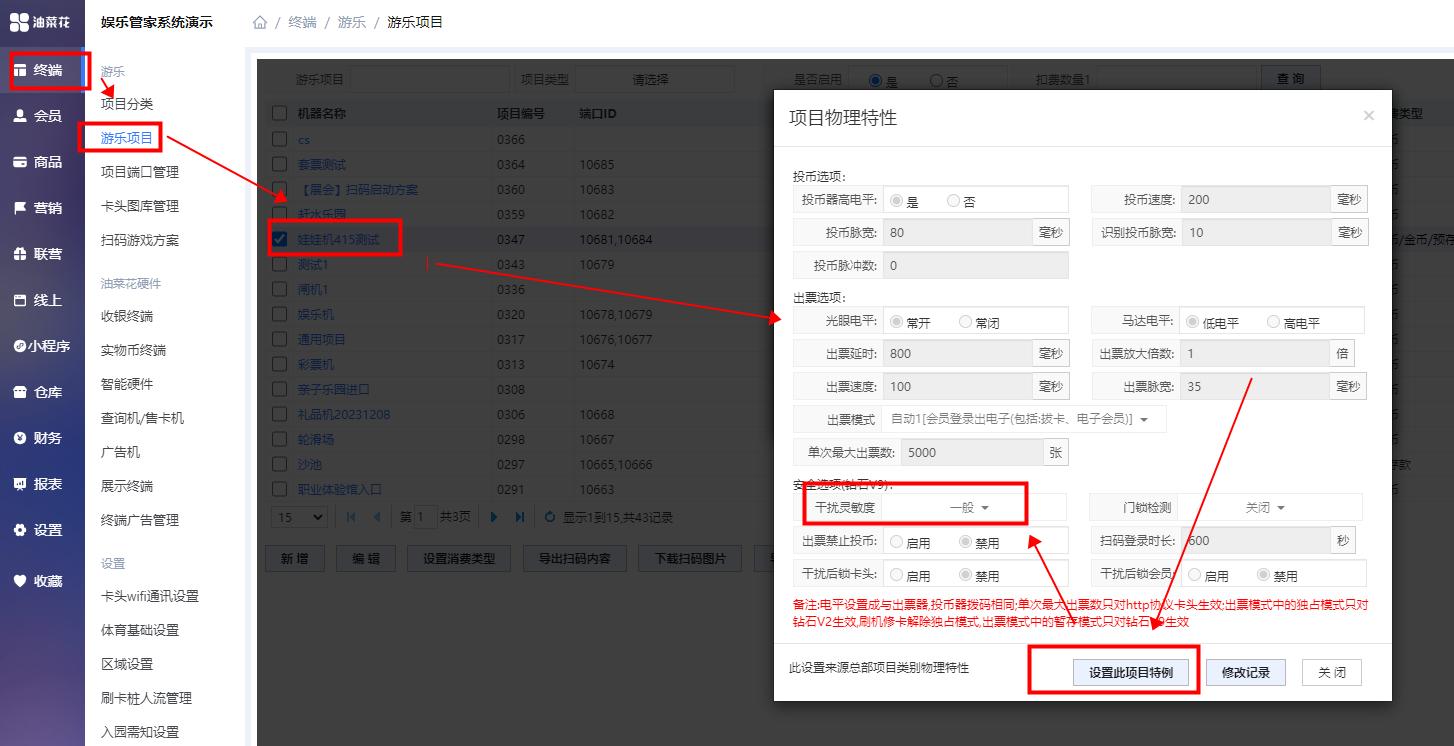Open the 联营 module in the left sidebar
This screenshot has height=746, width=1454.
point(40,254)
